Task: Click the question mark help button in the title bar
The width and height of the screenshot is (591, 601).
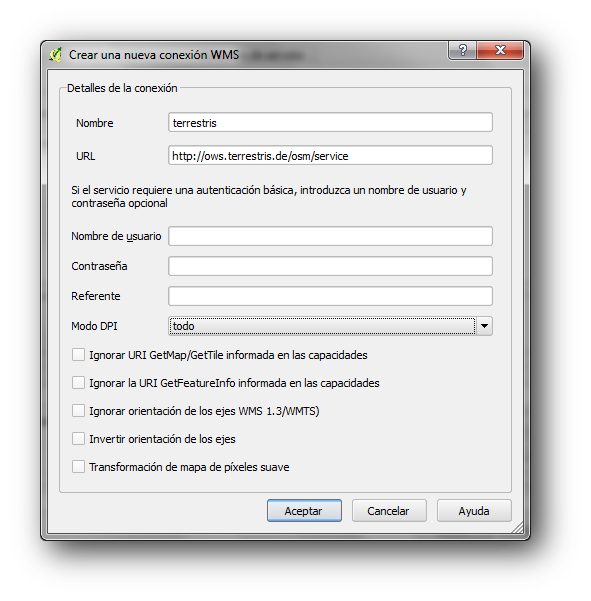Action: pos(463,50)
